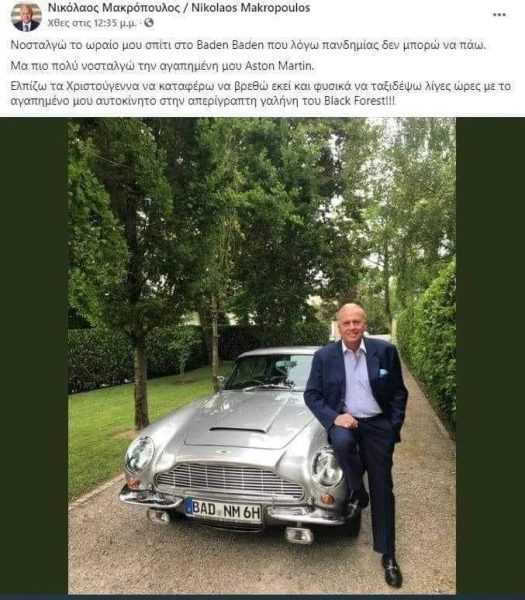Click the dark margin right of the photo
Image resolution: width=525 pixels, height=600 pixels.
pos(490,356)
